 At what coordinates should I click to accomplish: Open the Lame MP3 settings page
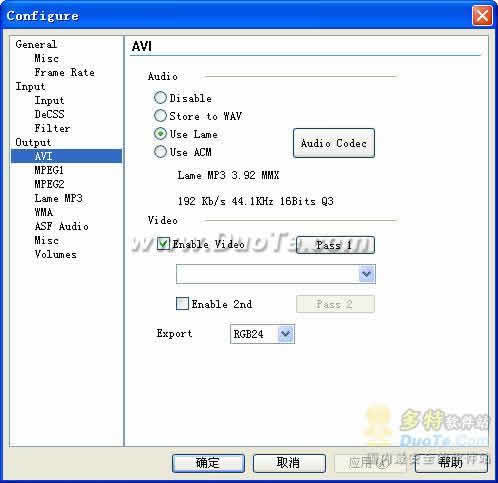(58, 198)
